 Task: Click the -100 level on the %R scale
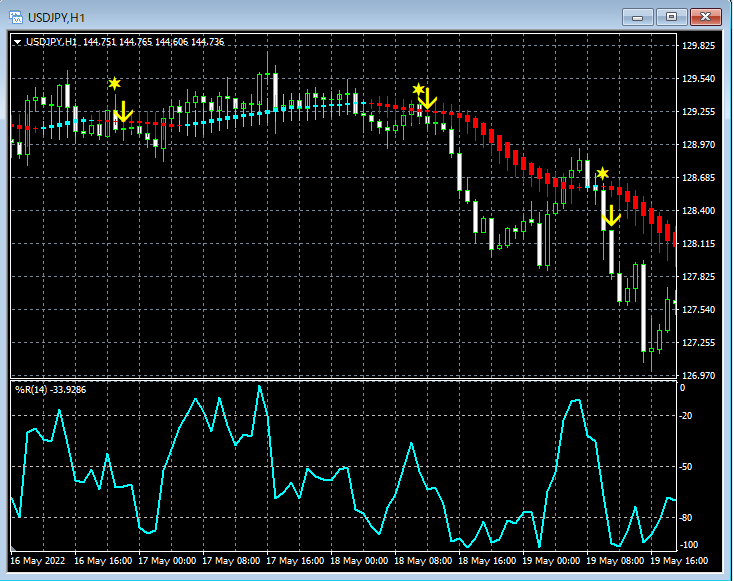[688, 545]
